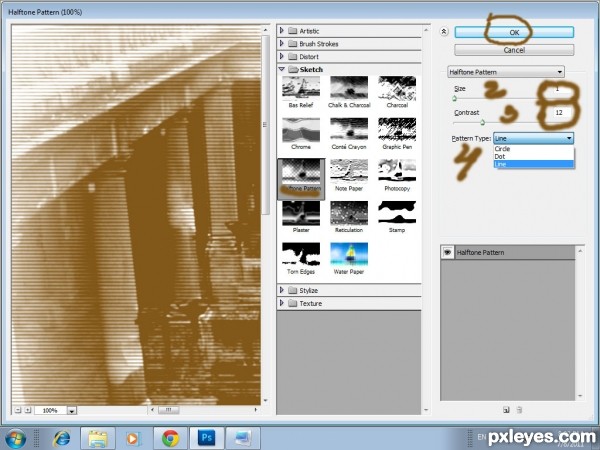Zoom in the preview with plus button

(x=28, y=410)
